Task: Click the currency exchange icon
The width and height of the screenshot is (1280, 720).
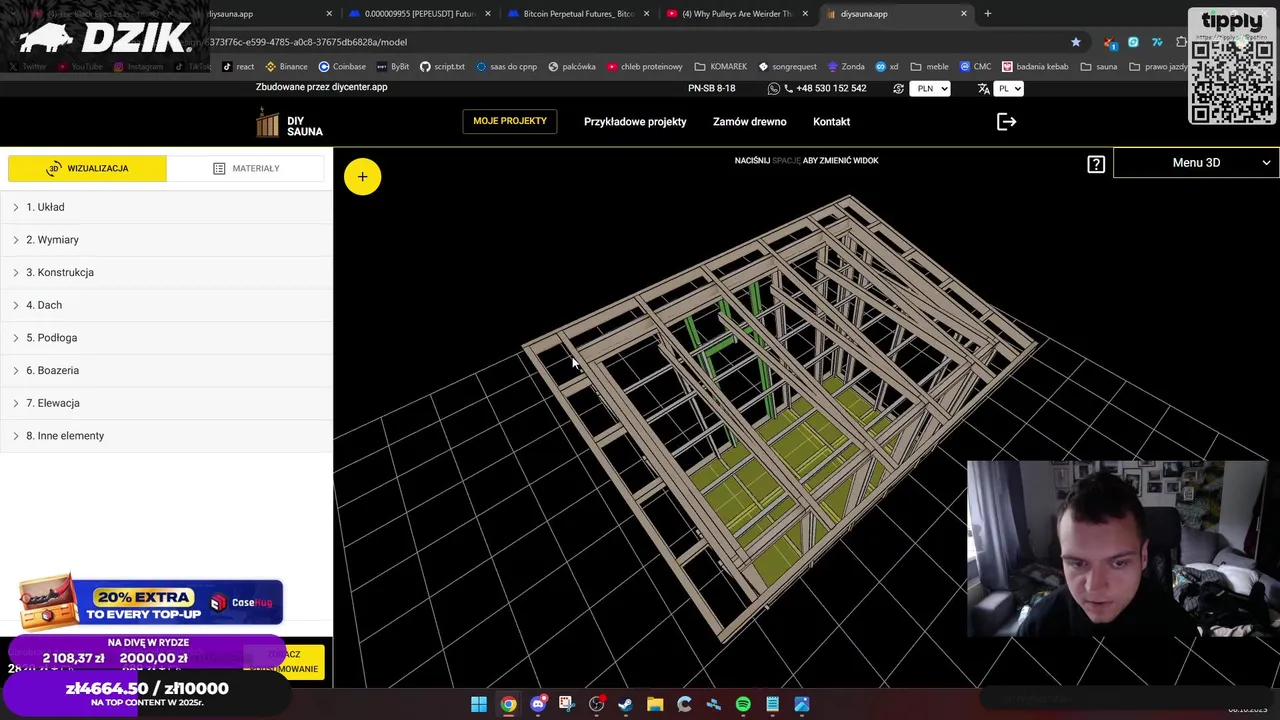Action: (898, 88)
